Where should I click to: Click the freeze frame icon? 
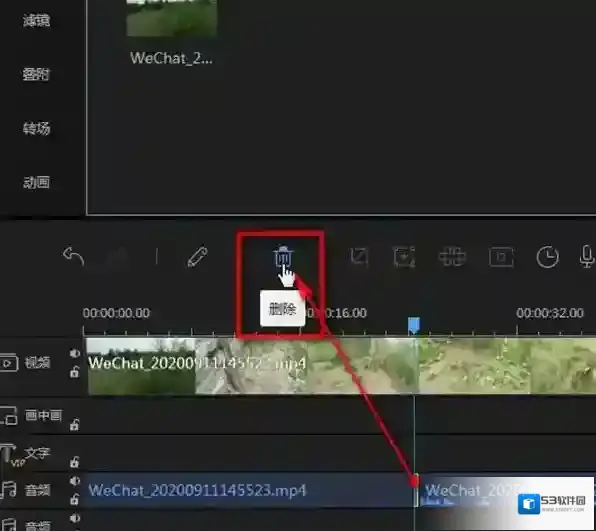click(501, 257)
